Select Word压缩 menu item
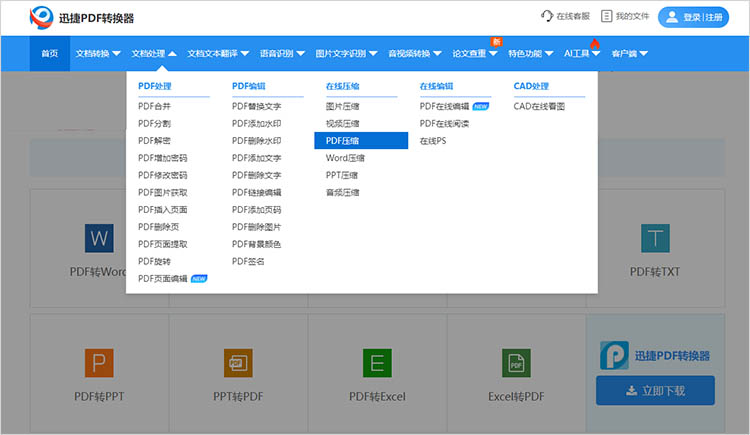 pos(345,158)
